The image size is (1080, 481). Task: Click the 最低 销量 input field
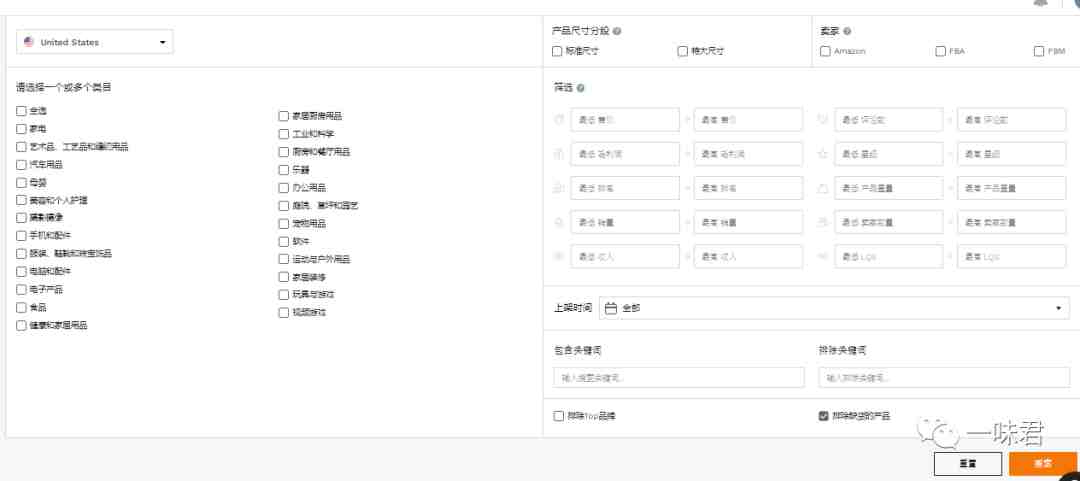pyautogui.click(x=625, y=223)
